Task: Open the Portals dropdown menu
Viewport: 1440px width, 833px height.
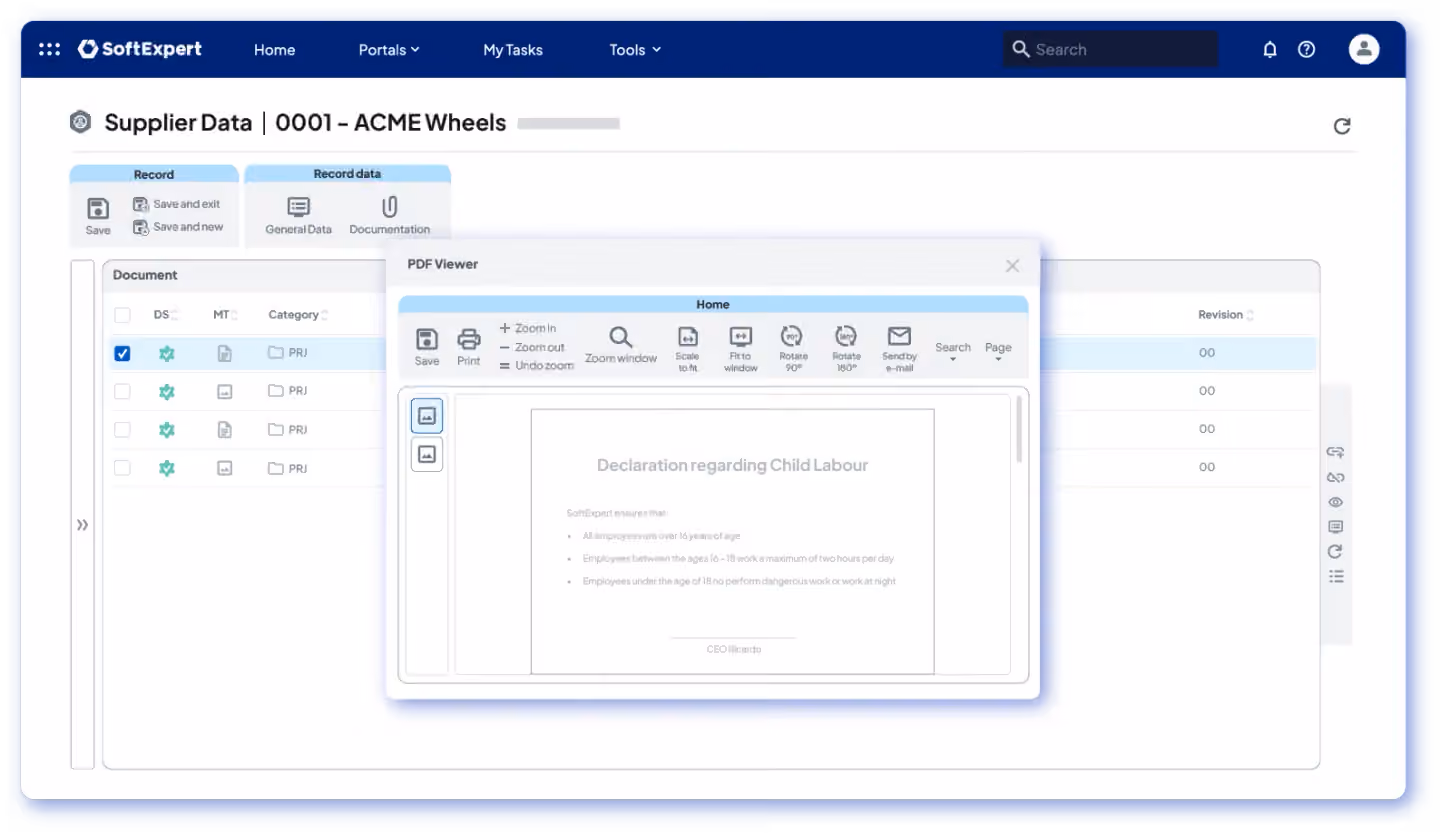Action: click(x=389, y=49)
